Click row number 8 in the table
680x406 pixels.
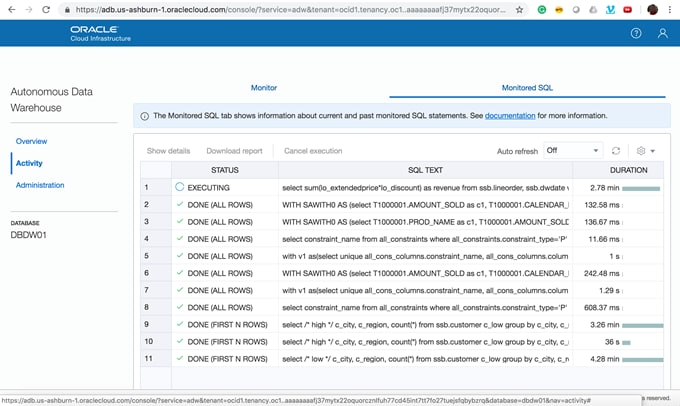coord(147,307)
